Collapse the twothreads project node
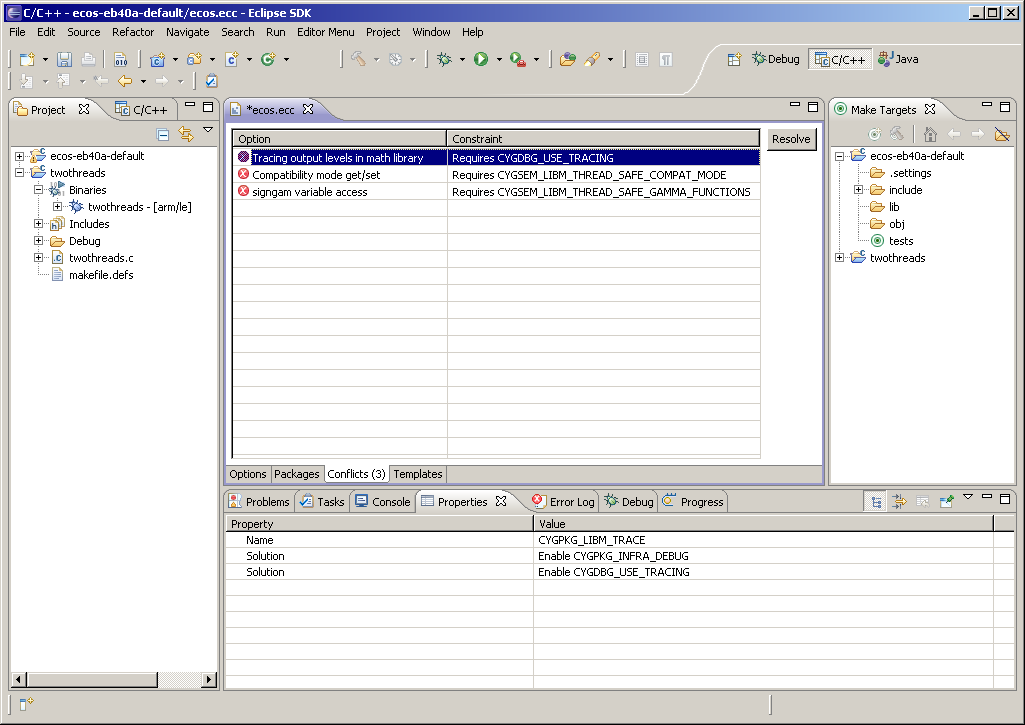This screenshot has height=725, width=1025. pos(20,173)
